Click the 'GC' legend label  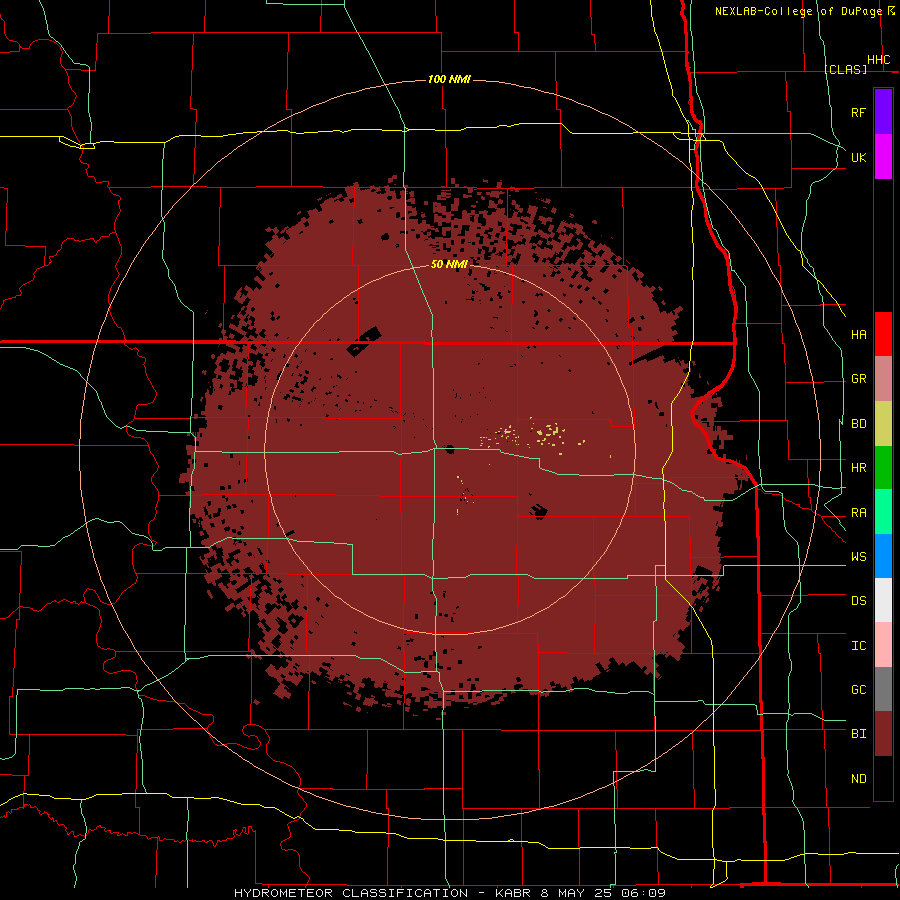coord(858,690)
